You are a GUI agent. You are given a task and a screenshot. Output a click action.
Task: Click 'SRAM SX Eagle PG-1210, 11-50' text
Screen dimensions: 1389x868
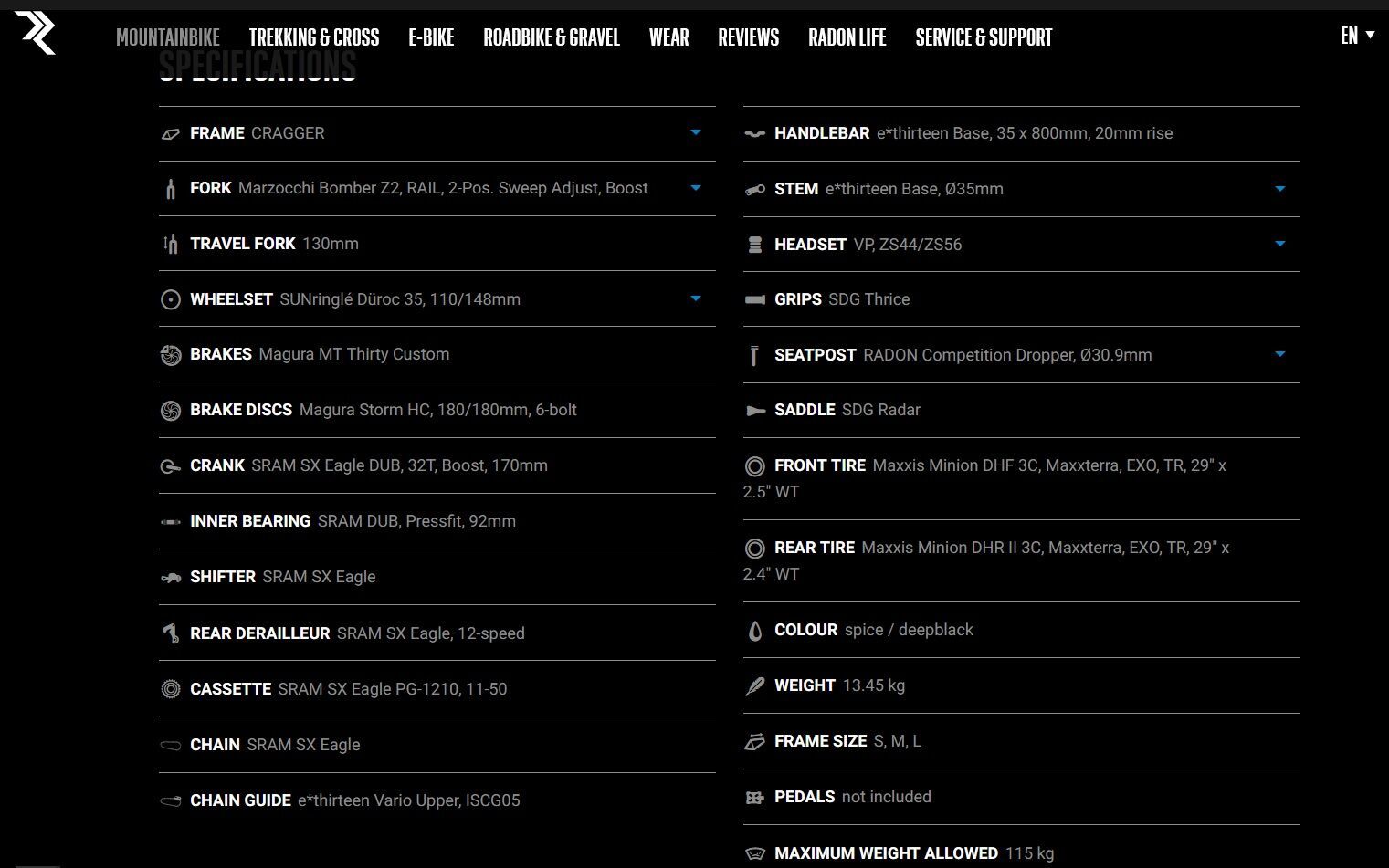393,689
